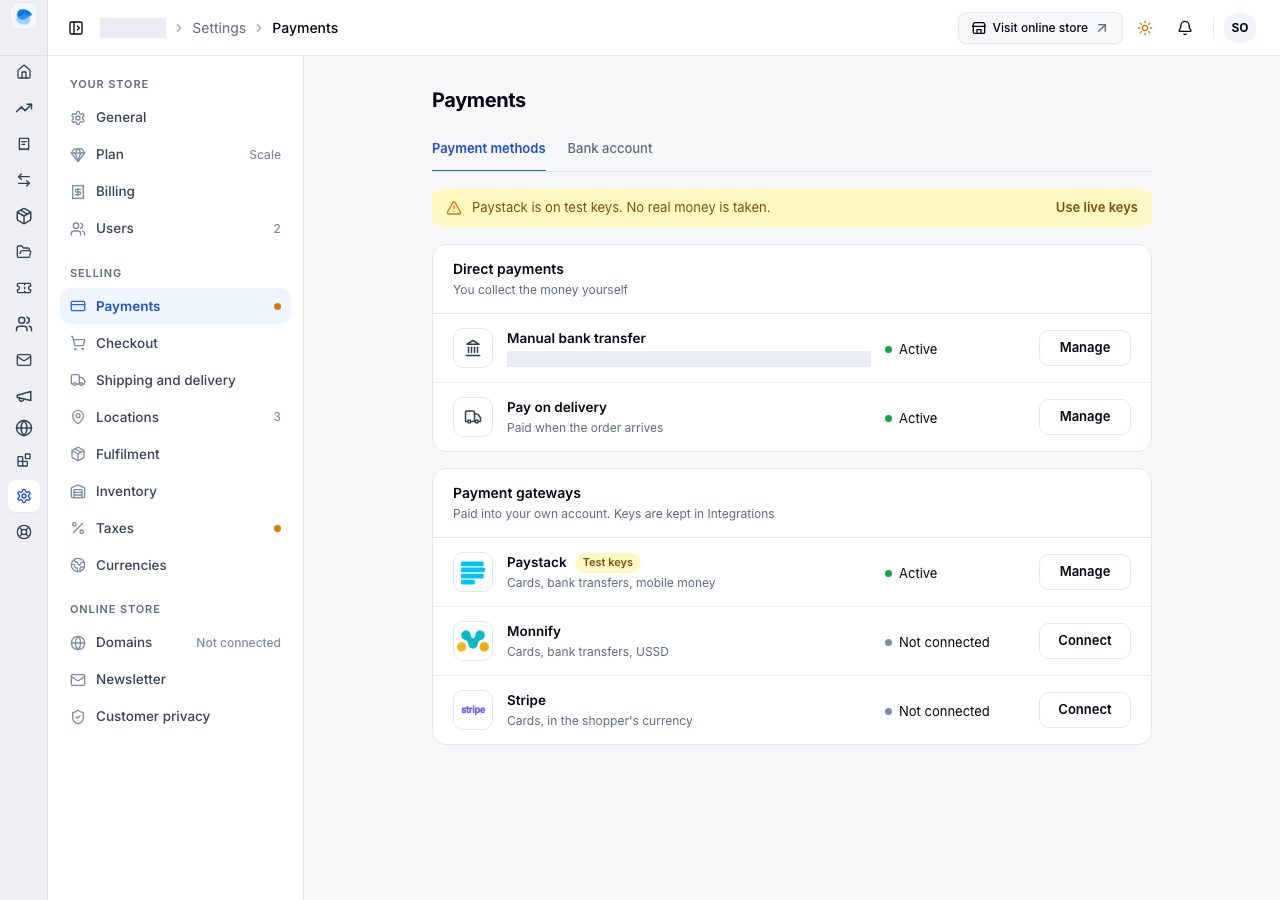Open the SO user avatar menu
The height and width of the screenshot is (900, 1280).
click(1240, 28)
